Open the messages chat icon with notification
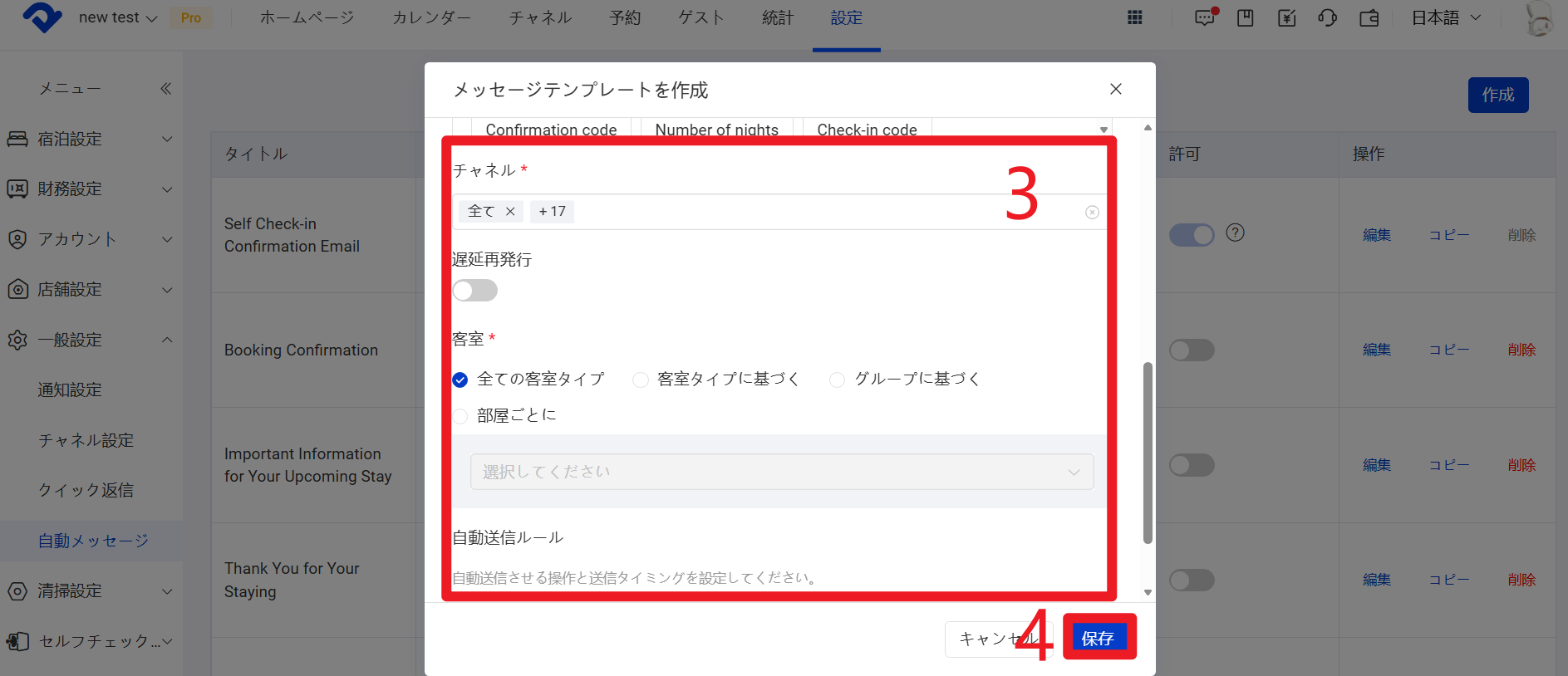1568x676 pixels. point(1205,17)
